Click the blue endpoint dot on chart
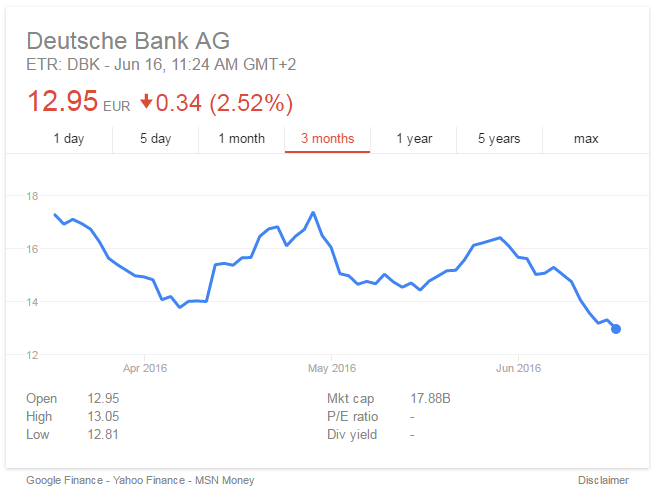Viewport: 656px width, 491px height. [616, 329]
